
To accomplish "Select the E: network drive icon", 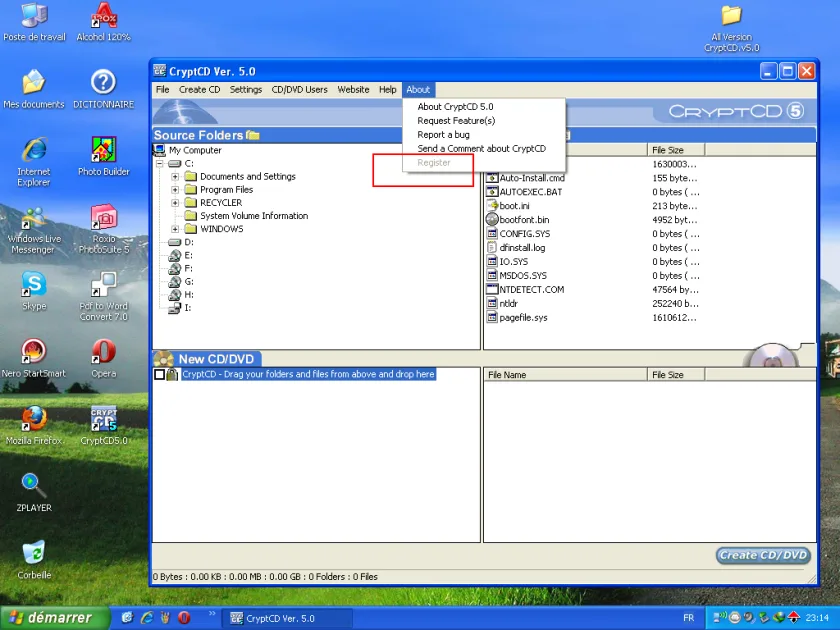I will coord(175,256).
